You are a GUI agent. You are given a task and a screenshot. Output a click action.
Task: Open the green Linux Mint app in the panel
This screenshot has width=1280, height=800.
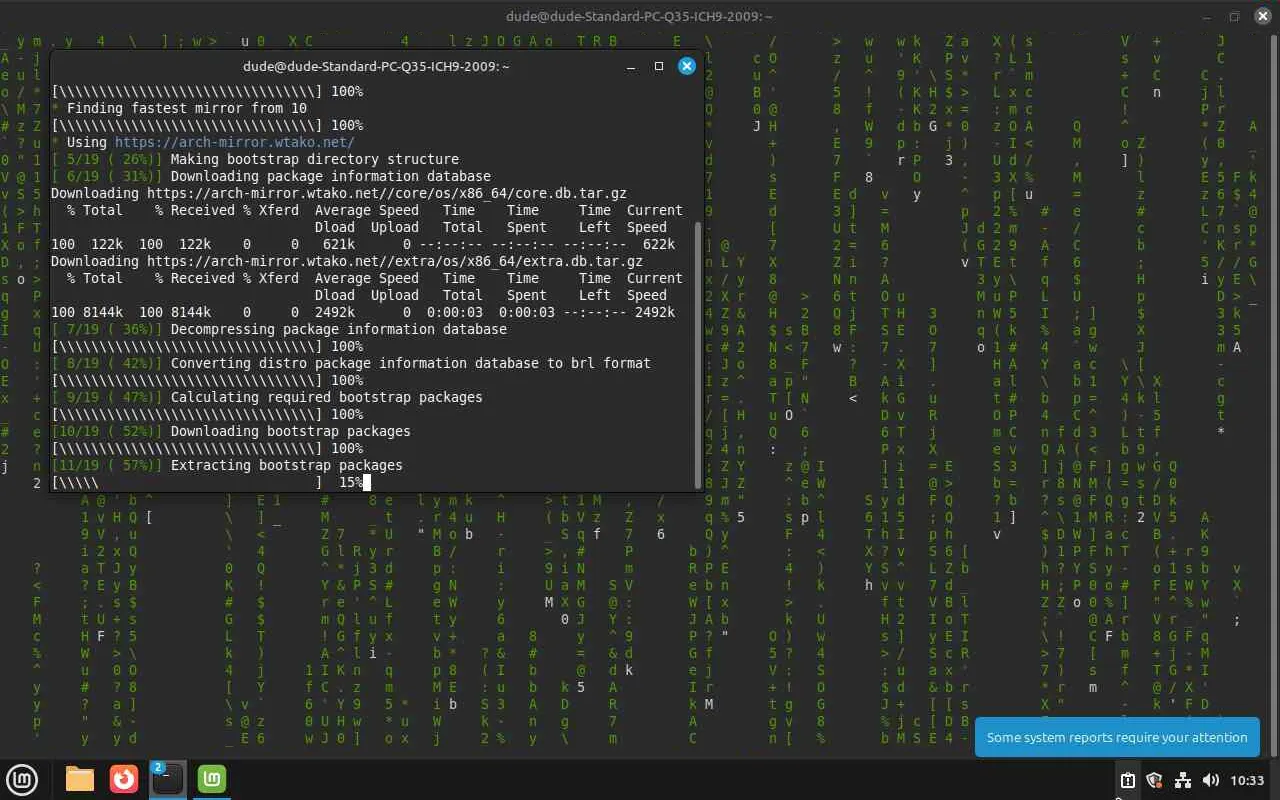pyautogui.click(x=212, y=778)
